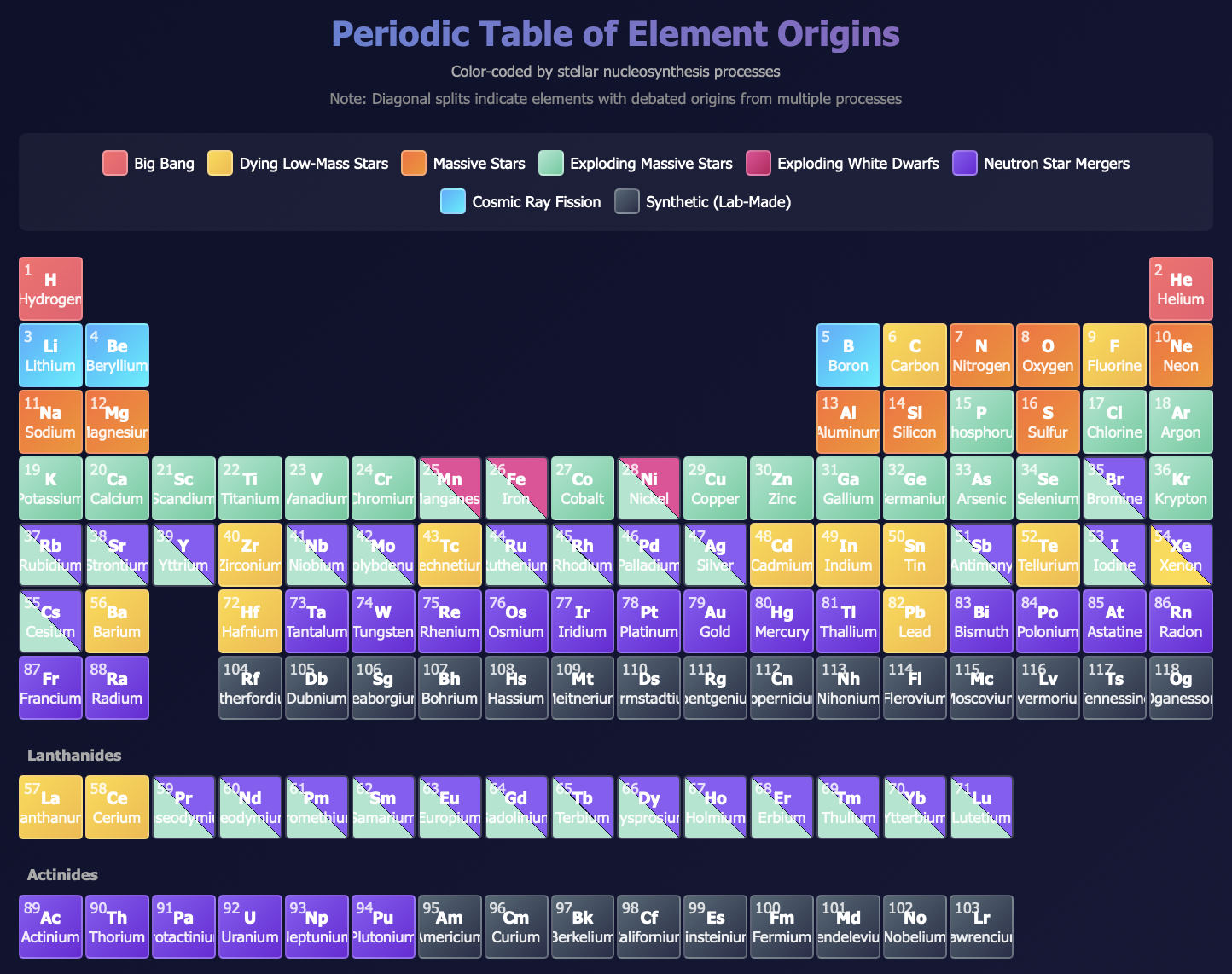Click the Og element tile, number 118
Viewport: 1232px width, 974px height.
click(x=1181, y=688)
